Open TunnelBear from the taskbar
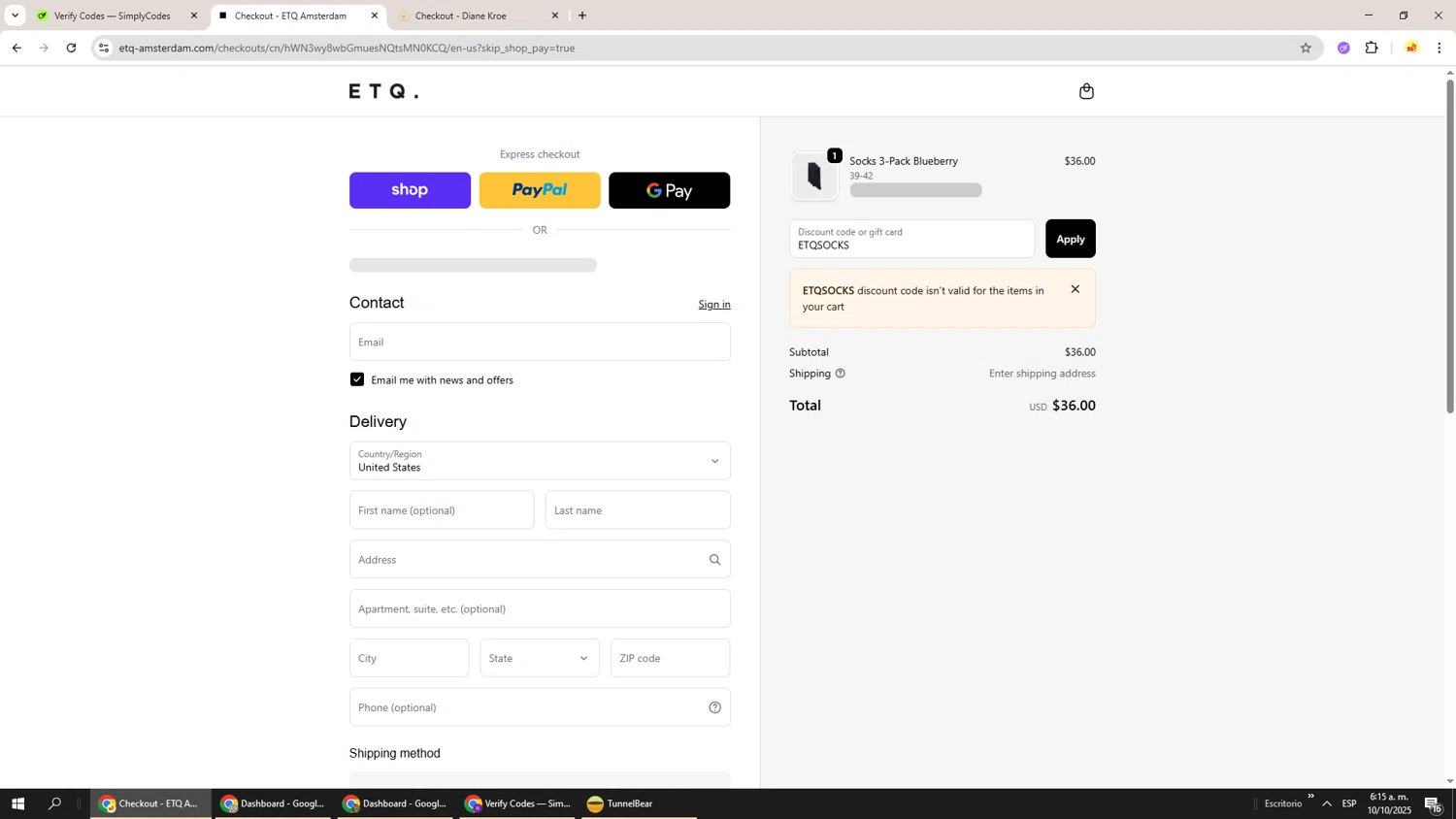The width and height of the screenshot is (1456, 819). coord(638,803)
